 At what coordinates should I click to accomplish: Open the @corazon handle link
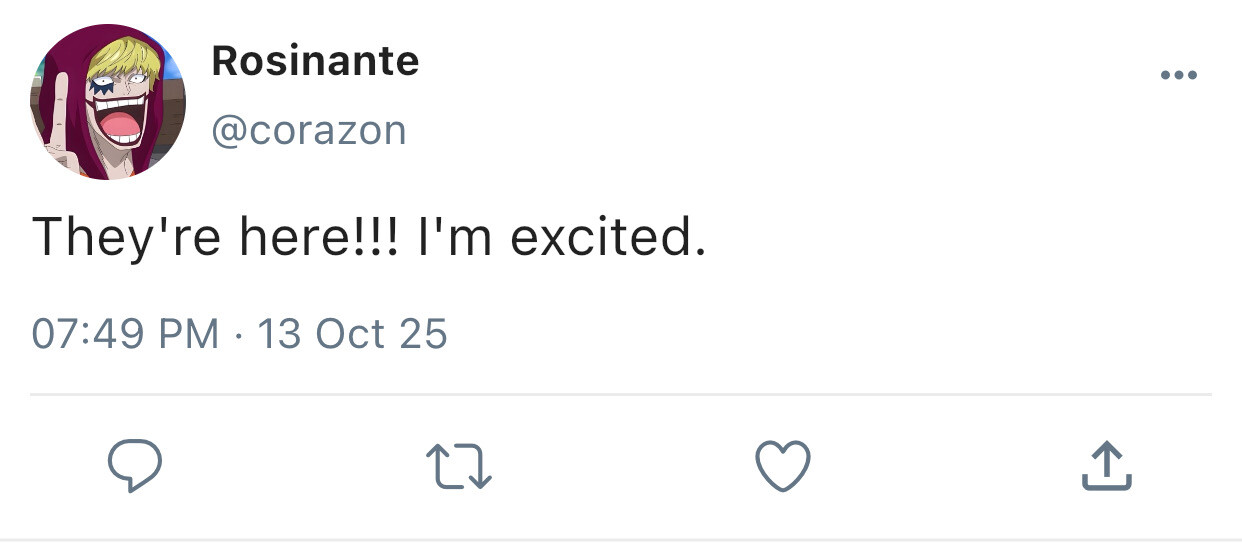[309, 130]
